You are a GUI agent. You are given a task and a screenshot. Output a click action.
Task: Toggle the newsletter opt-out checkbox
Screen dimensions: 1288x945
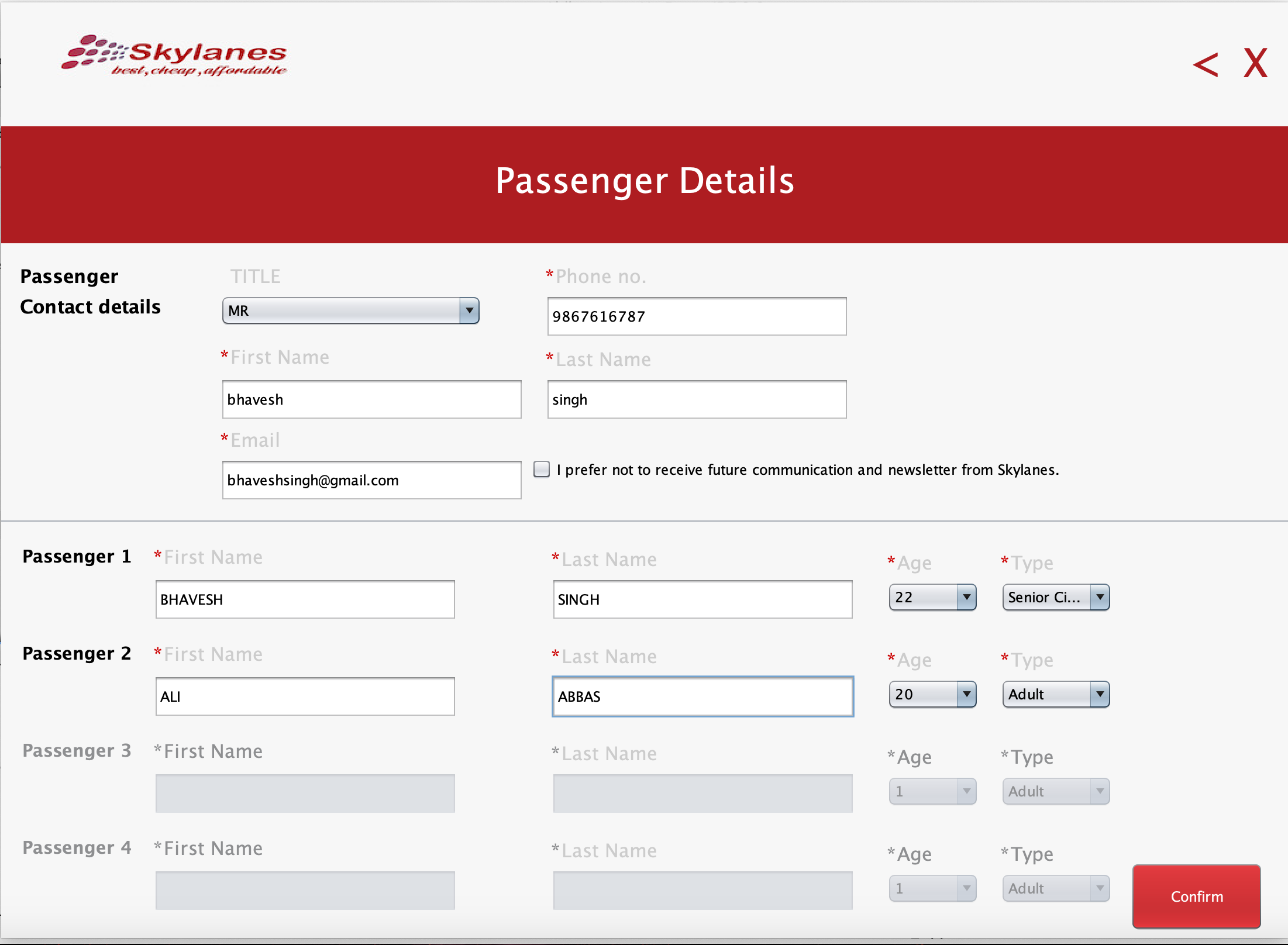coord(542,470)
